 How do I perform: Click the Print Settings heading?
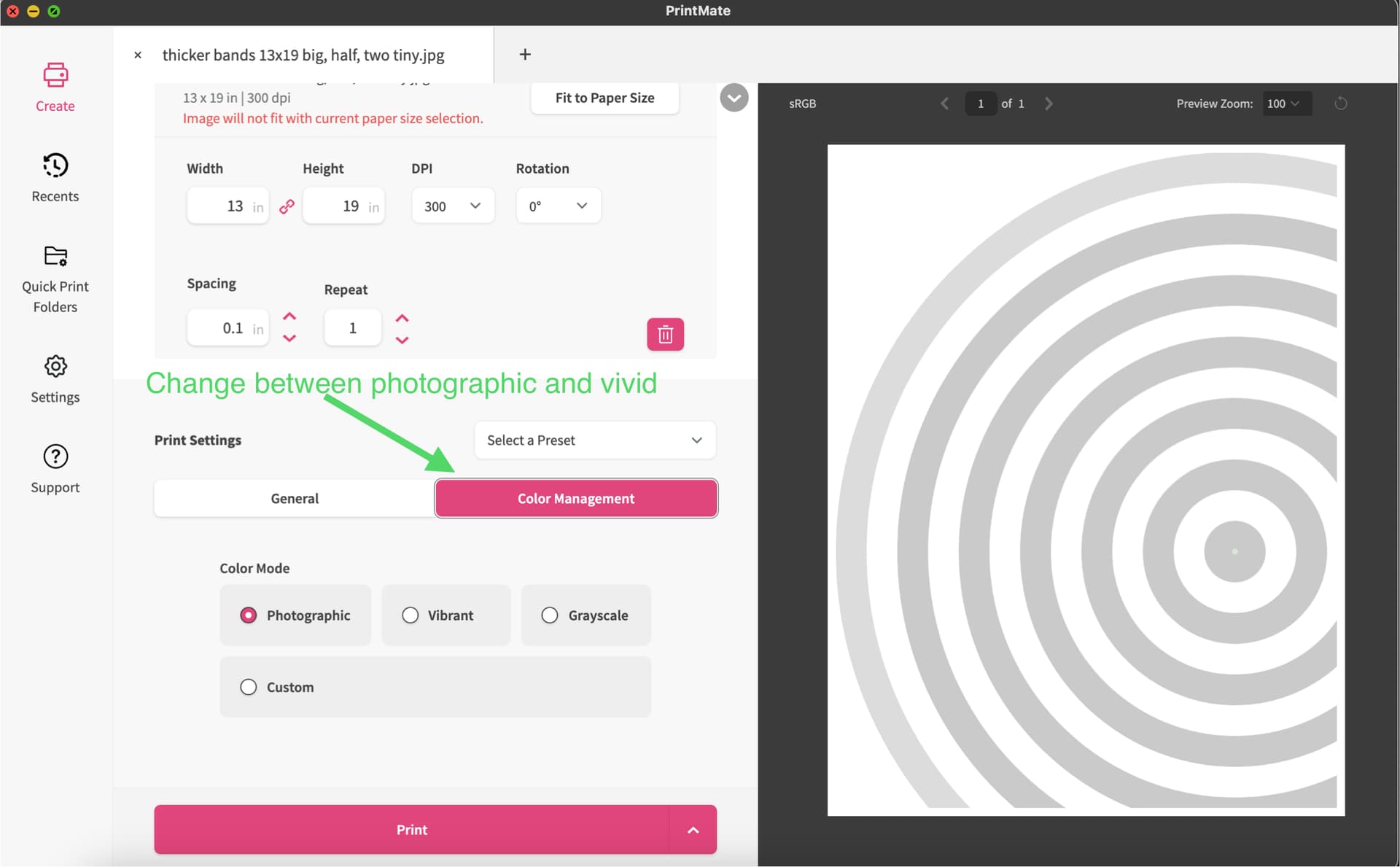(x=198, y=440)
